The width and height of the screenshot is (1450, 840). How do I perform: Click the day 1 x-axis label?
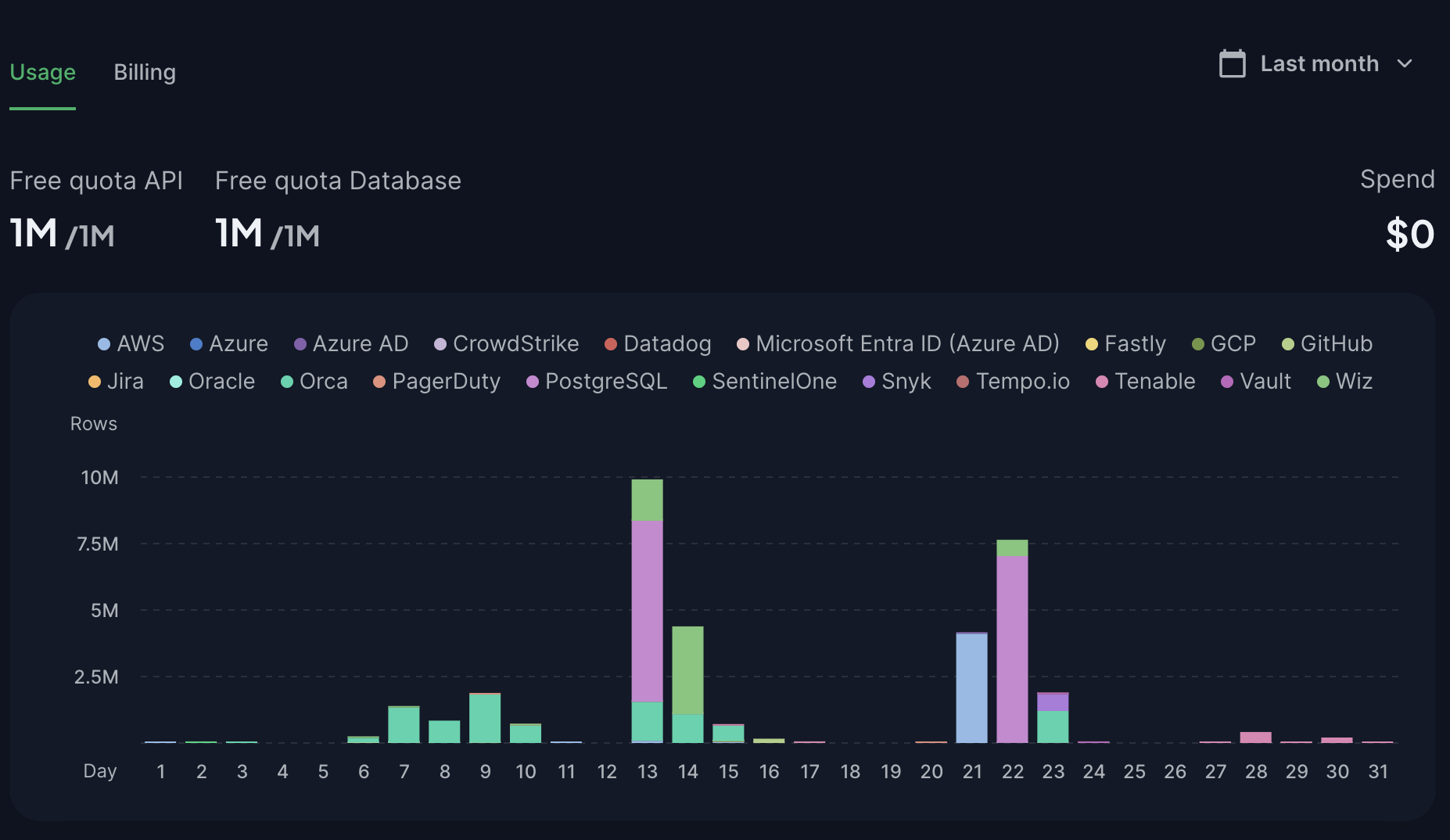[160, 772]
